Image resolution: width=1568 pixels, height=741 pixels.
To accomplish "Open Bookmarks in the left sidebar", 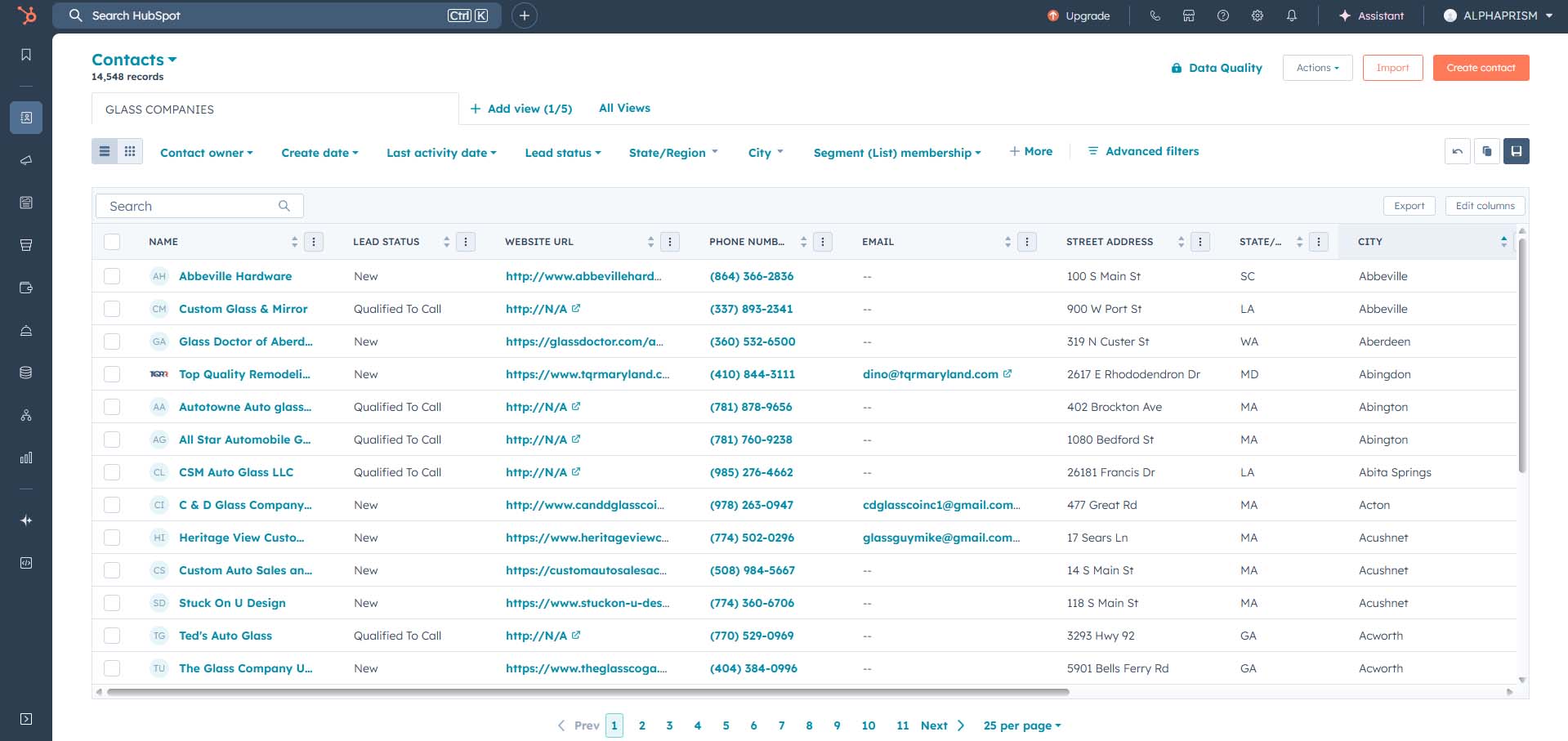I will (26, 55).
